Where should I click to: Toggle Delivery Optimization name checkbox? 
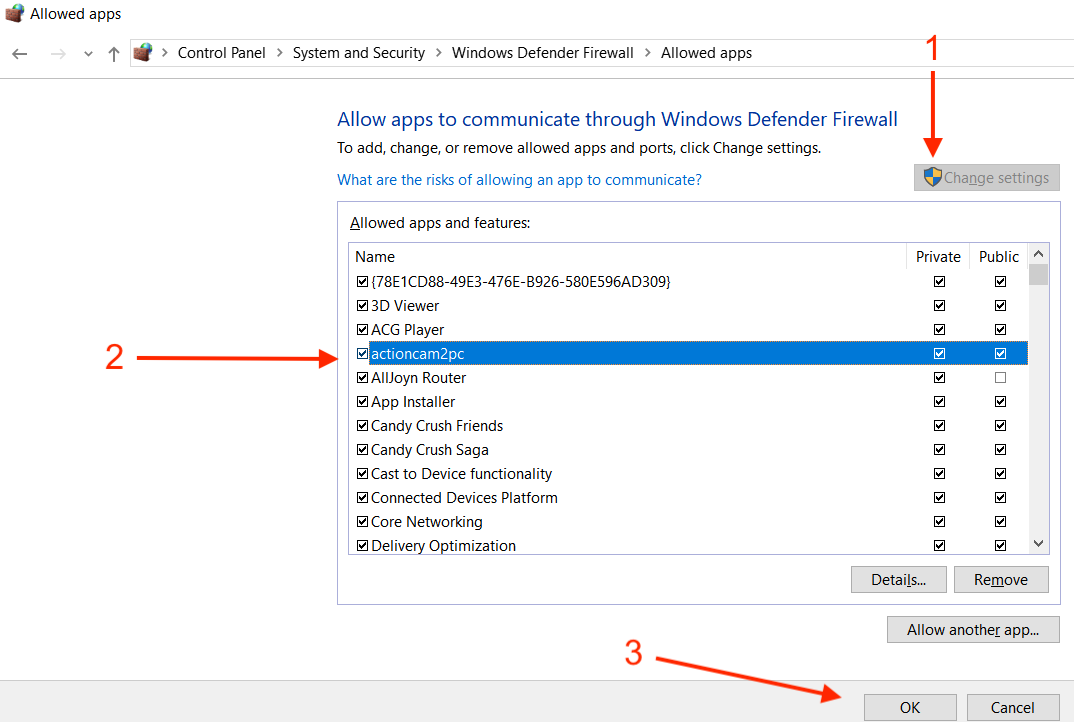[362, 545]
